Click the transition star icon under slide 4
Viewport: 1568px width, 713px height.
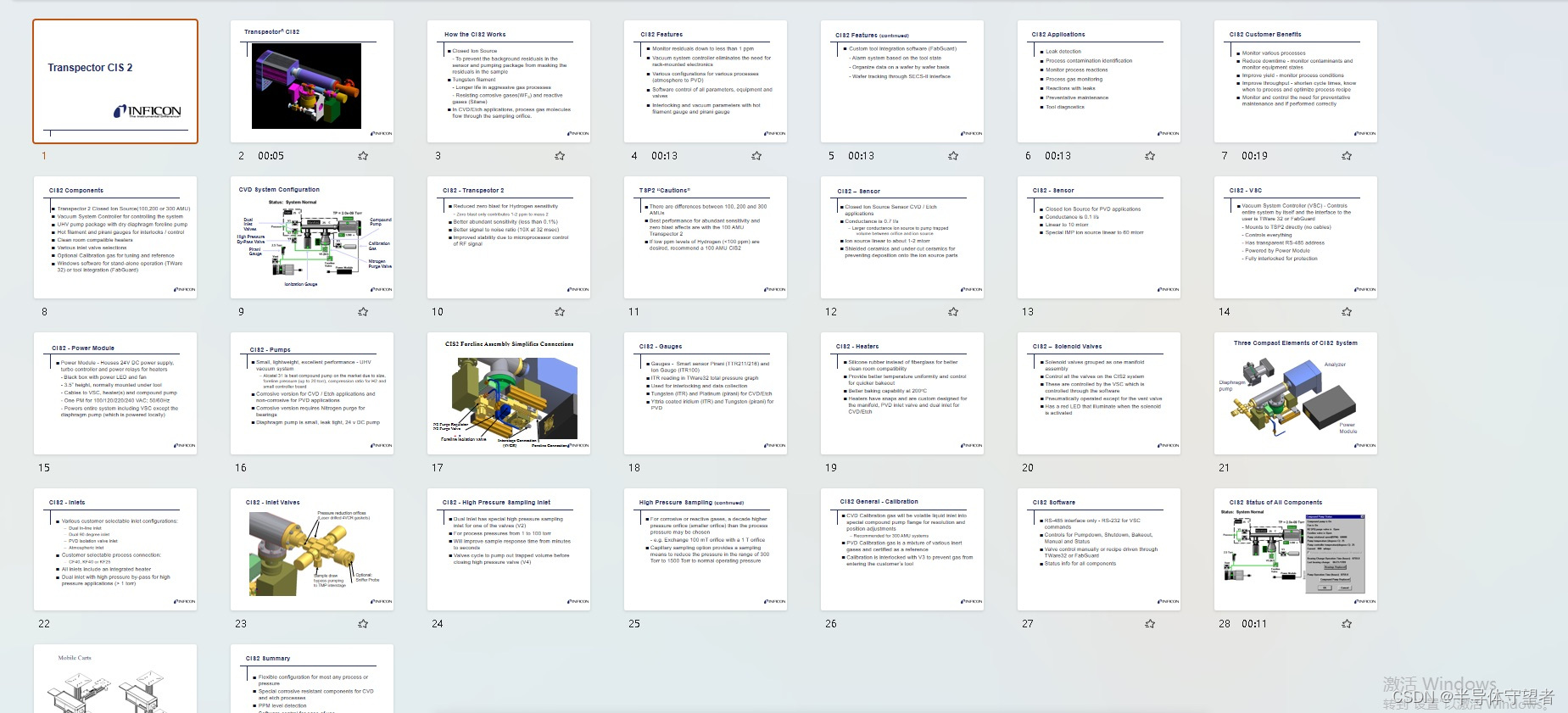pos(756,156)
